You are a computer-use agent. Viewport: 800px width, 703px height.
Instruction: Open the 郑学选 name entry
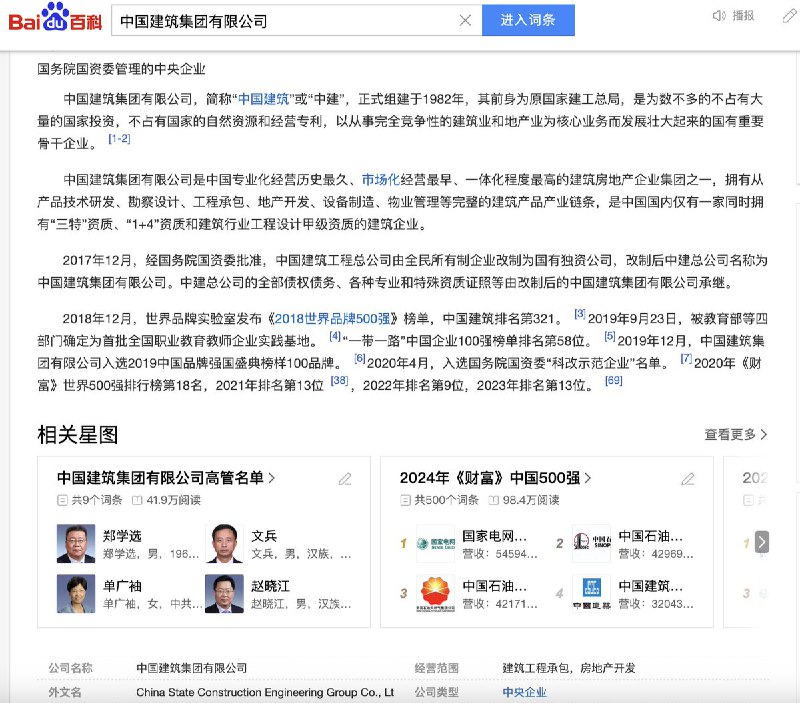point(122,536)
